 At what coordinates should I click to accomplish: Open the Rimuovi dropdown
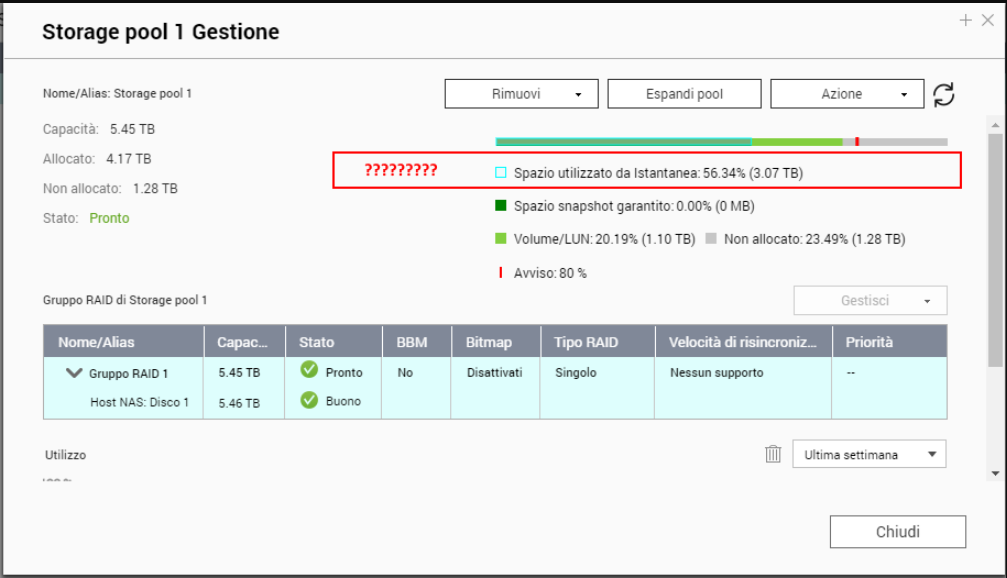[521, 94]
